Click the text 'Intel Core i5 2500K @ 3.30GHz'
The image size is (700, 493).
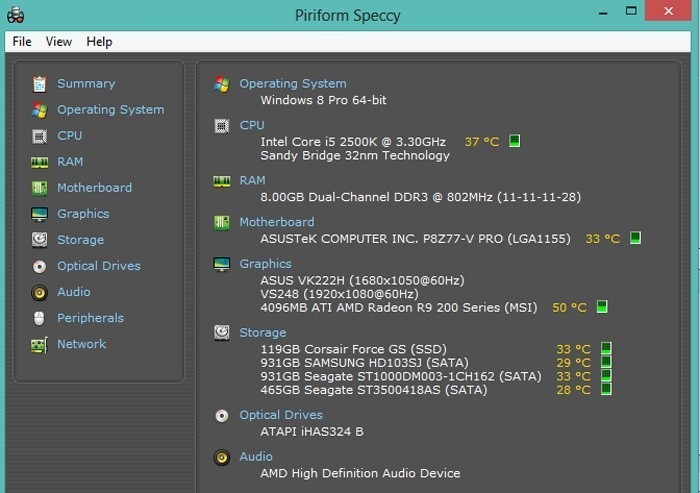click(353, 142)
